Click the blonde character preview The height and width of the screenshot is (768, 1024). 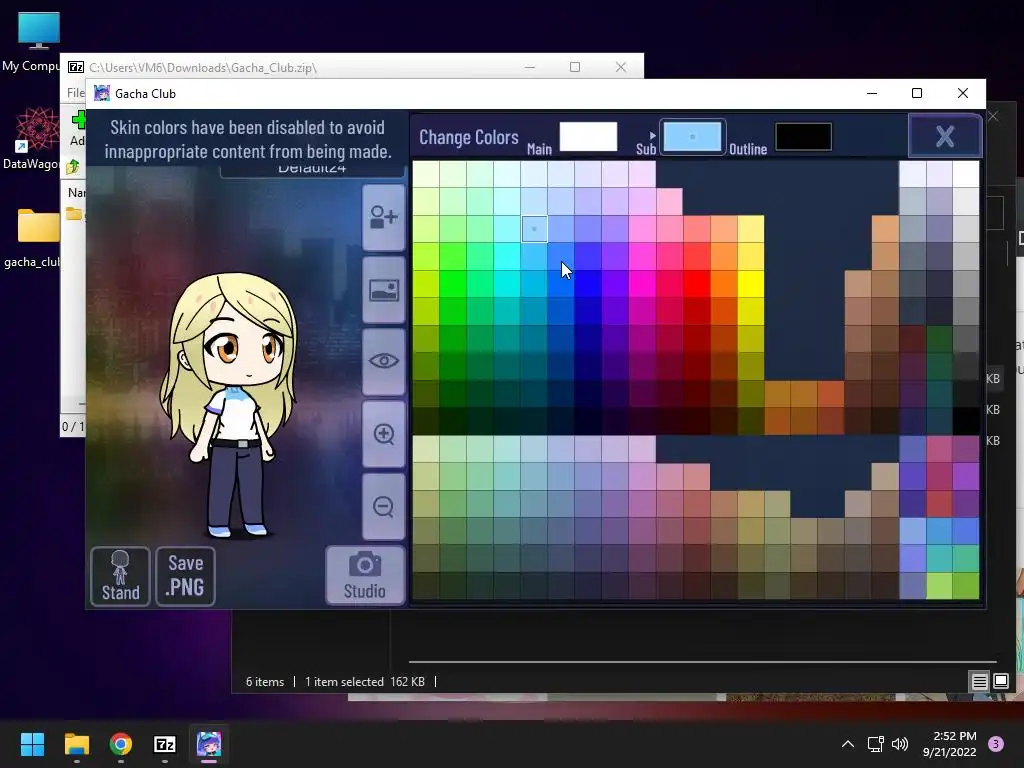pyautogui.click(x=229, y=405)
